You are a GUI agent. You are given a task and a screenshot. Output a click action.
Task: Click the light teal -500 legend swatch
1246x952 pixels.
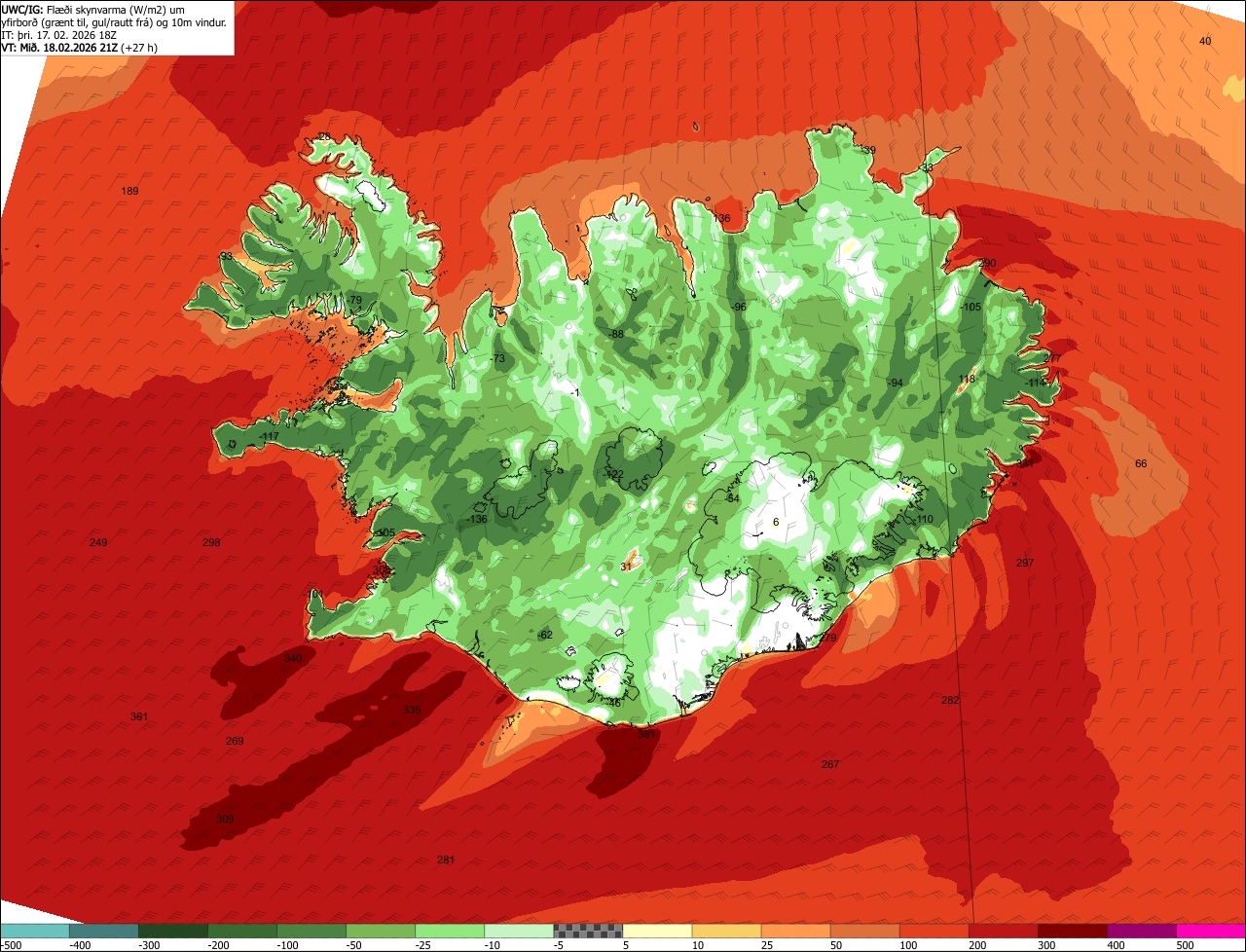[35, 931]
